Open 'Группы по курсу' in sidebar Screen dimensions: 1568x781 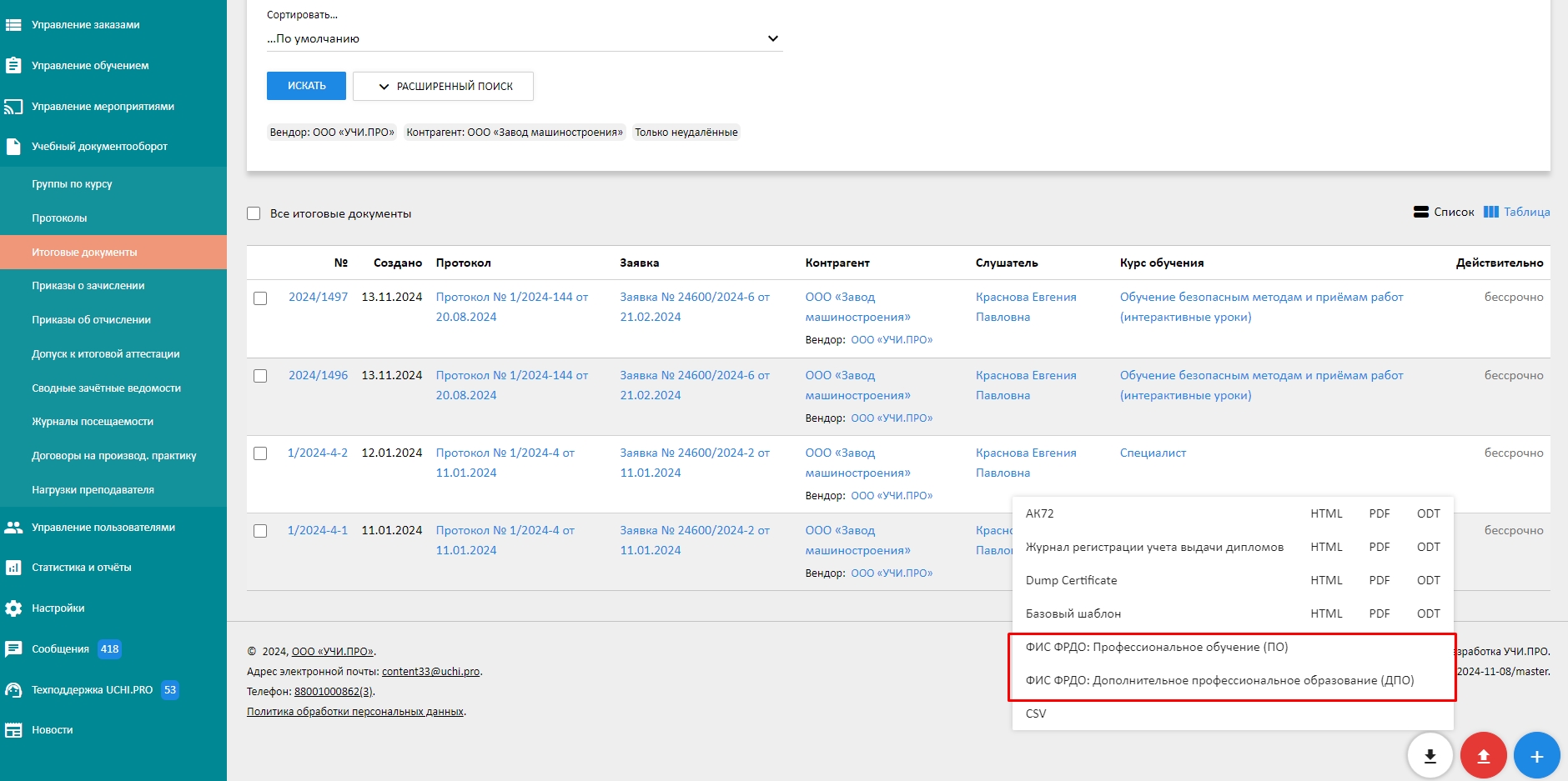pos(113,184)
